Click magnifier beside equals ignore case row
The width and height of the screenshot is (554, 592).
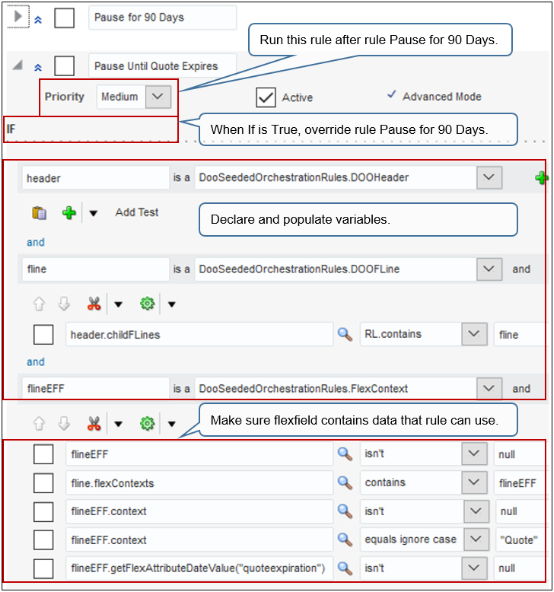click(345, 540)
